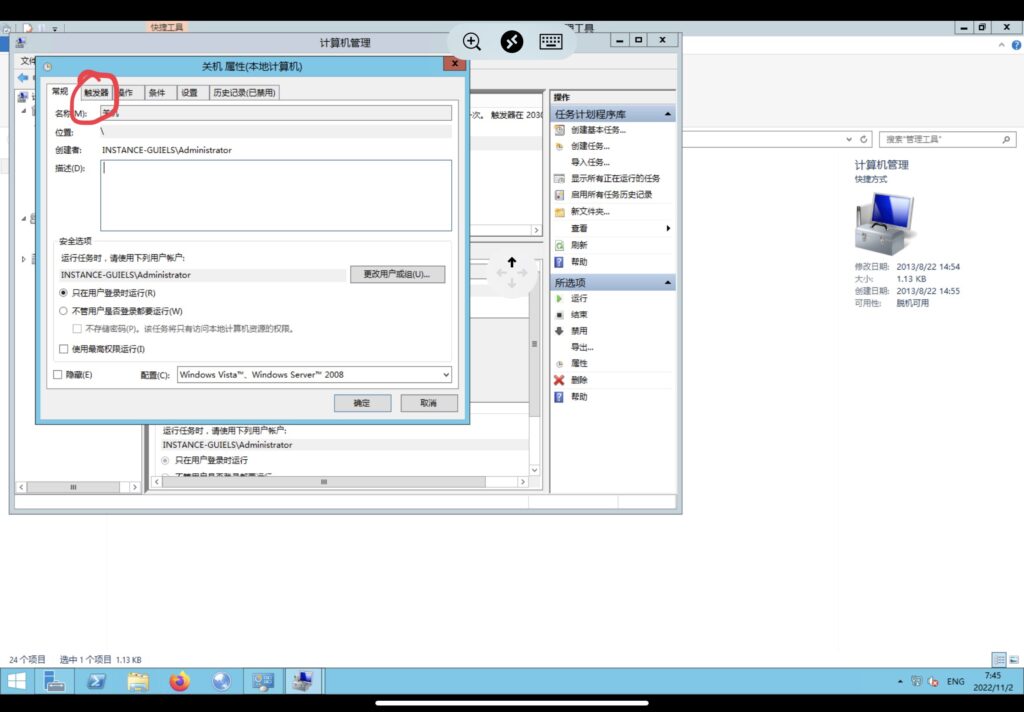
Task: Collapse the 任务计划程序库 actions section
Action: [x=668, y=114]
